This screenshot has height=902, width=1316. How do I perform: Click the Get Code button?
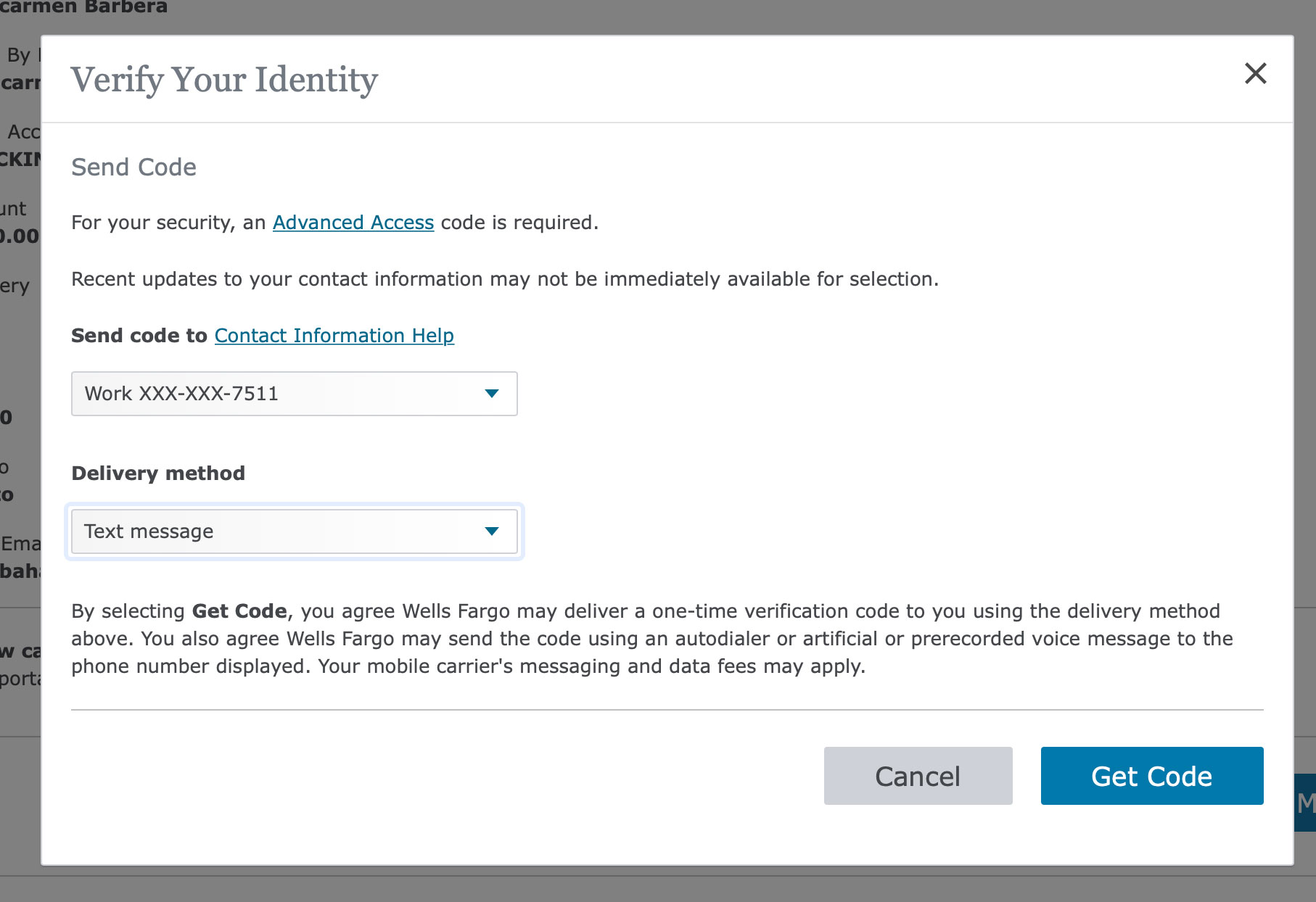coord(1152,776)
